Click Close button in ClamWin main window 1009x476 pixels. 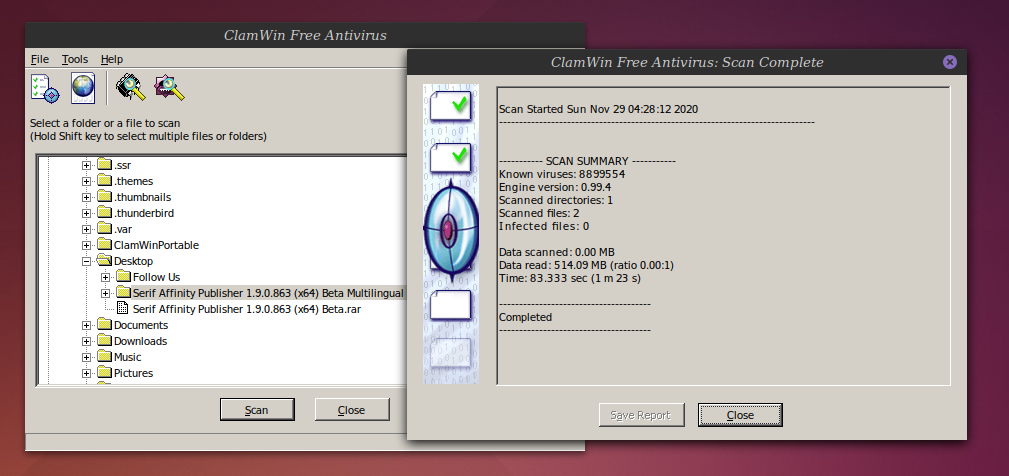pos(352,410)
